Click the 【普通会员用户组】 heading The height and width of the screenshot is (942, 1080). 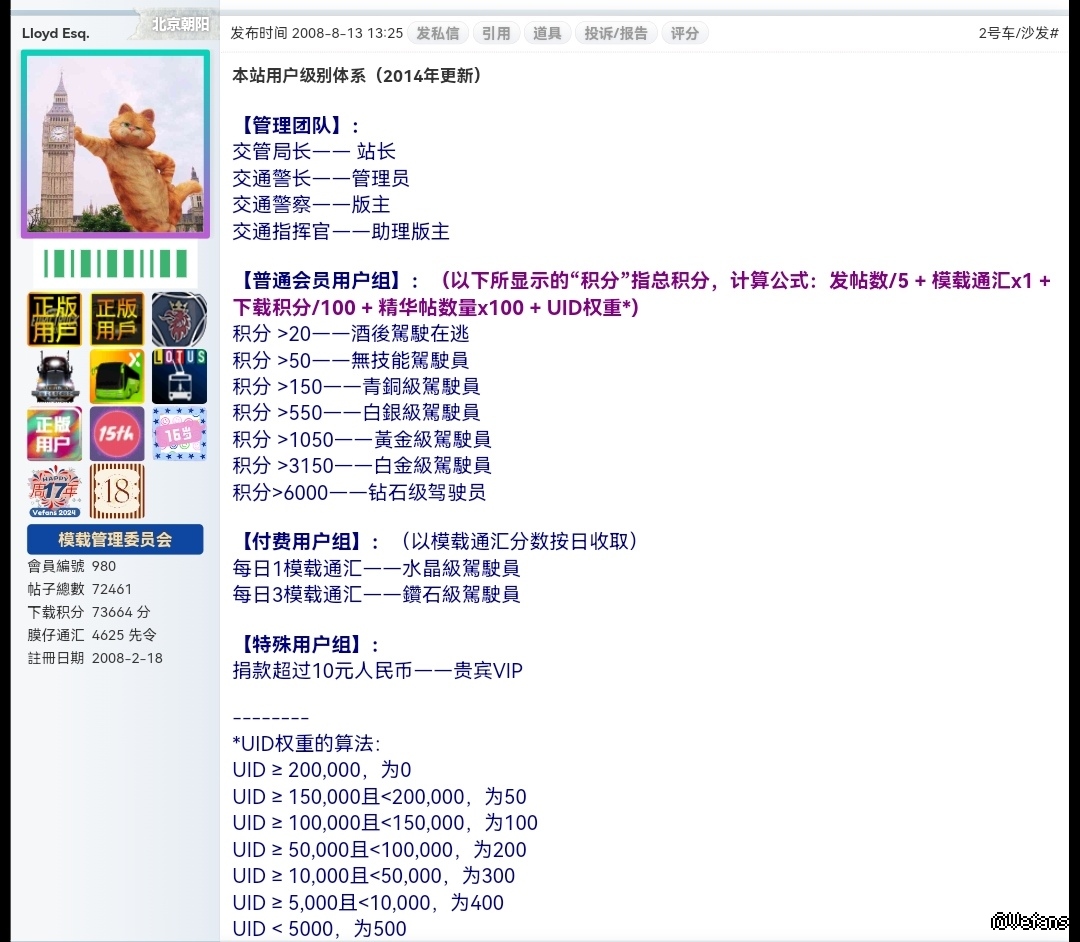(326, 281)
